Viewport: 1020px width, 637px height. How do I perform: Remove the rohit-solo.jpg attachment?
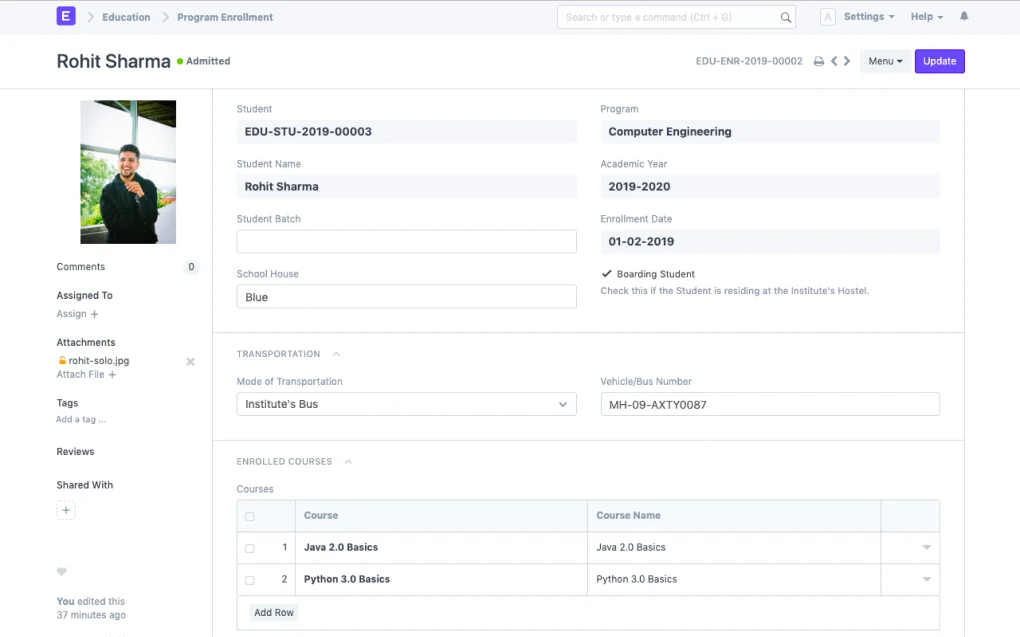coord(190,362)
